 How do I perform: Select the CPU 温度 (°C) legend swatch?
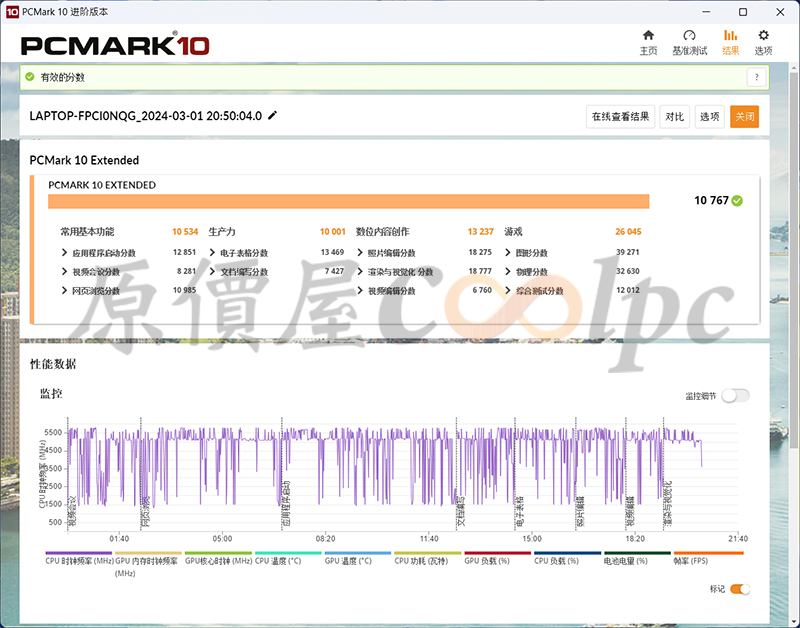tap(288, 553)
